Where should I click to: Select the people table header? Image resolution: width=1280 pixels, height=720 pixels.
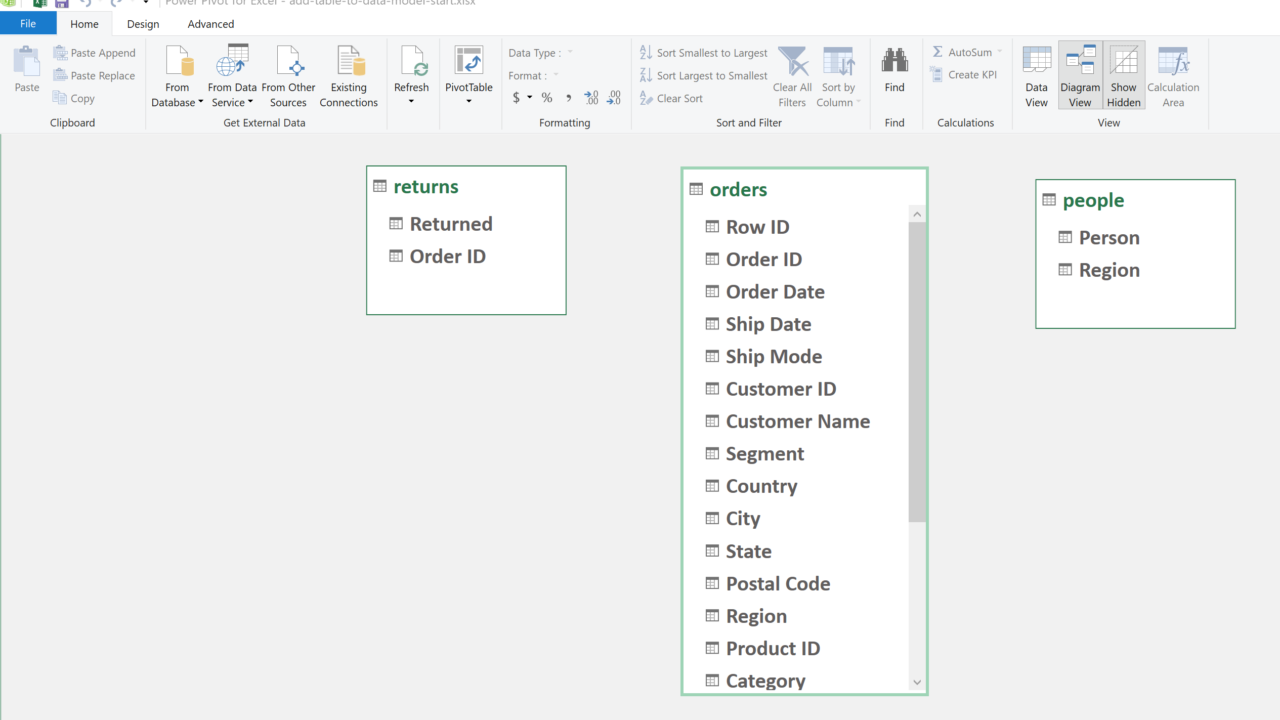coord(1093,200)
